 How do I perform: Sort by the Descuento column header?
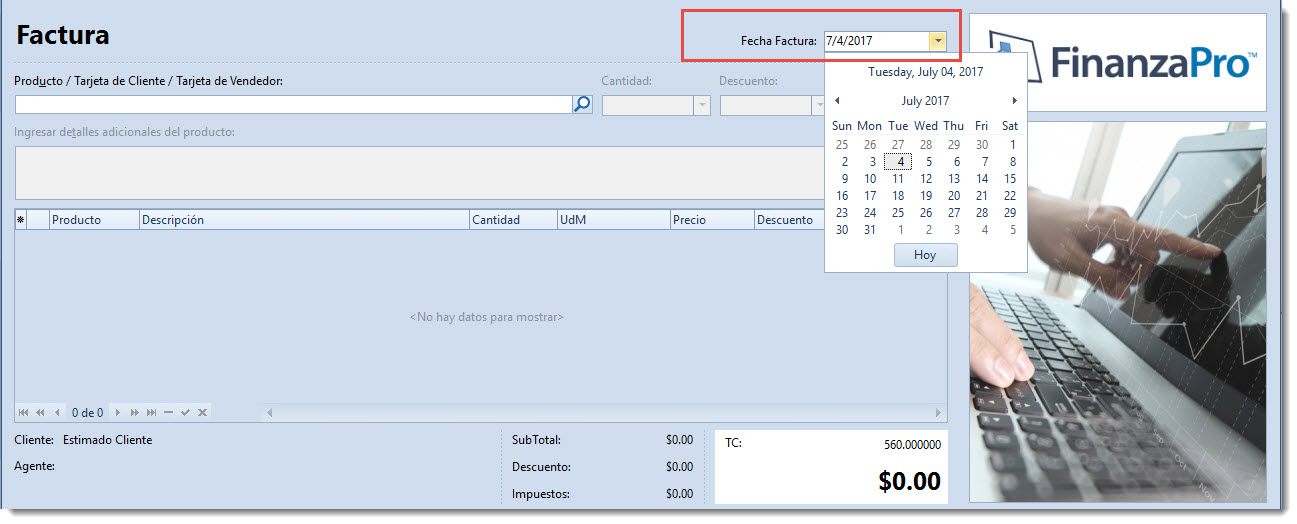click(789, 220)
